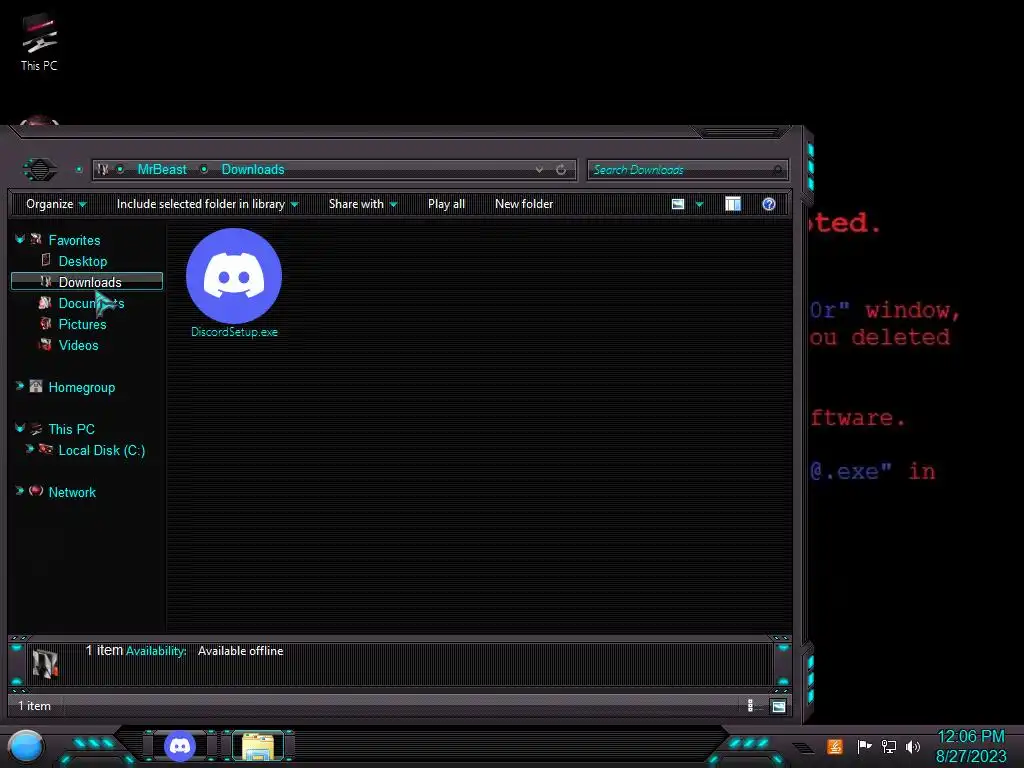Click File Explorer on the taskbar
1024x768 pixels.
coord(259,746)
